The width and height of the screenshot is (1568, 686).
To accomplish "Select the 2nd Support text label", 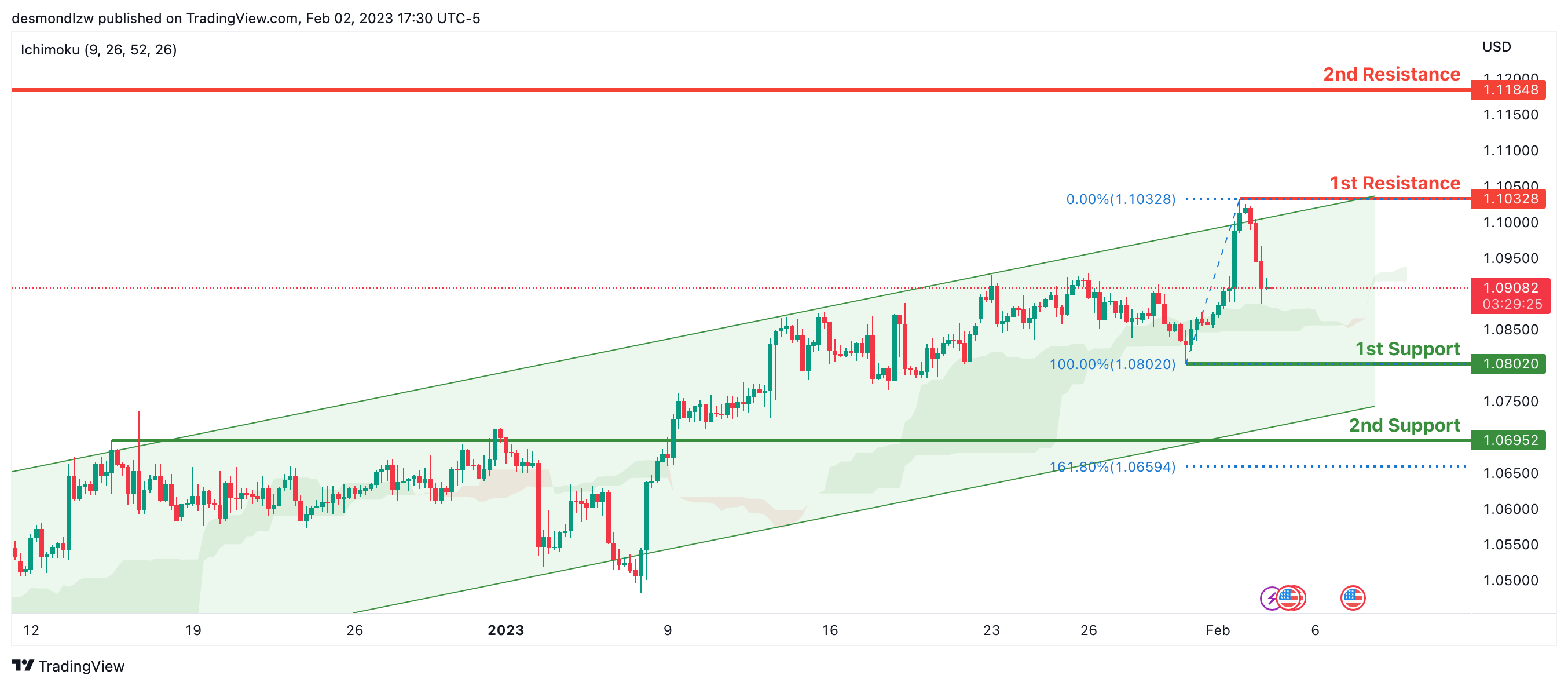I will [1404, 425].
